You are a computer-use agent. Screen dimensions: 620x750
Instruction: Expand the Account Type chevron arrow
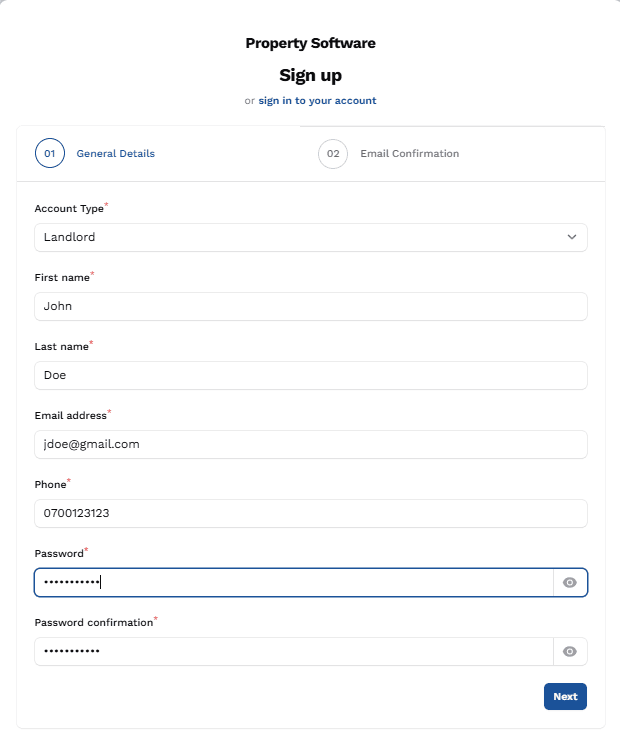tap(572, 237)
